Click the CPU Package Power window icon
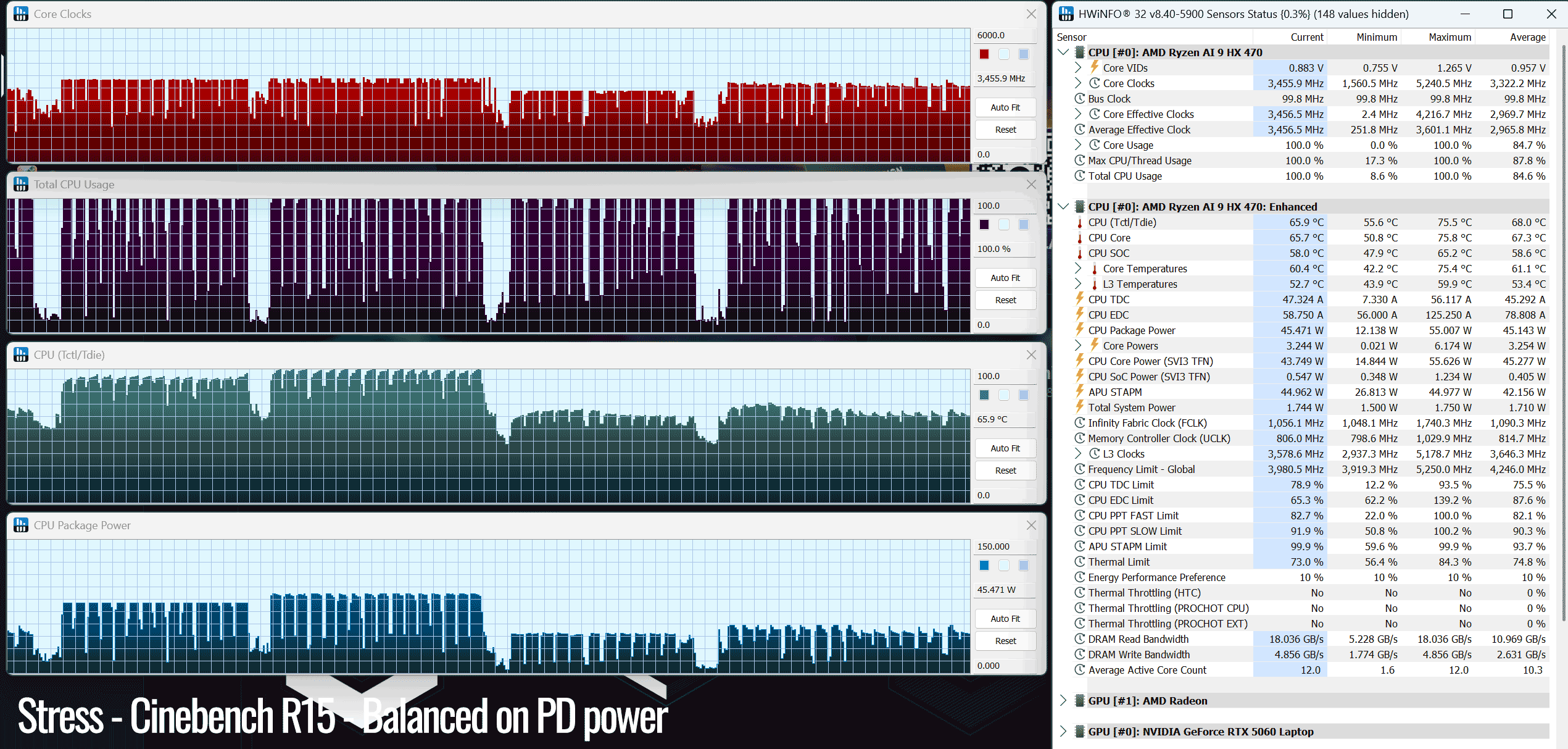The height and width of the screenshot is (749, 1568). (21, 525)
